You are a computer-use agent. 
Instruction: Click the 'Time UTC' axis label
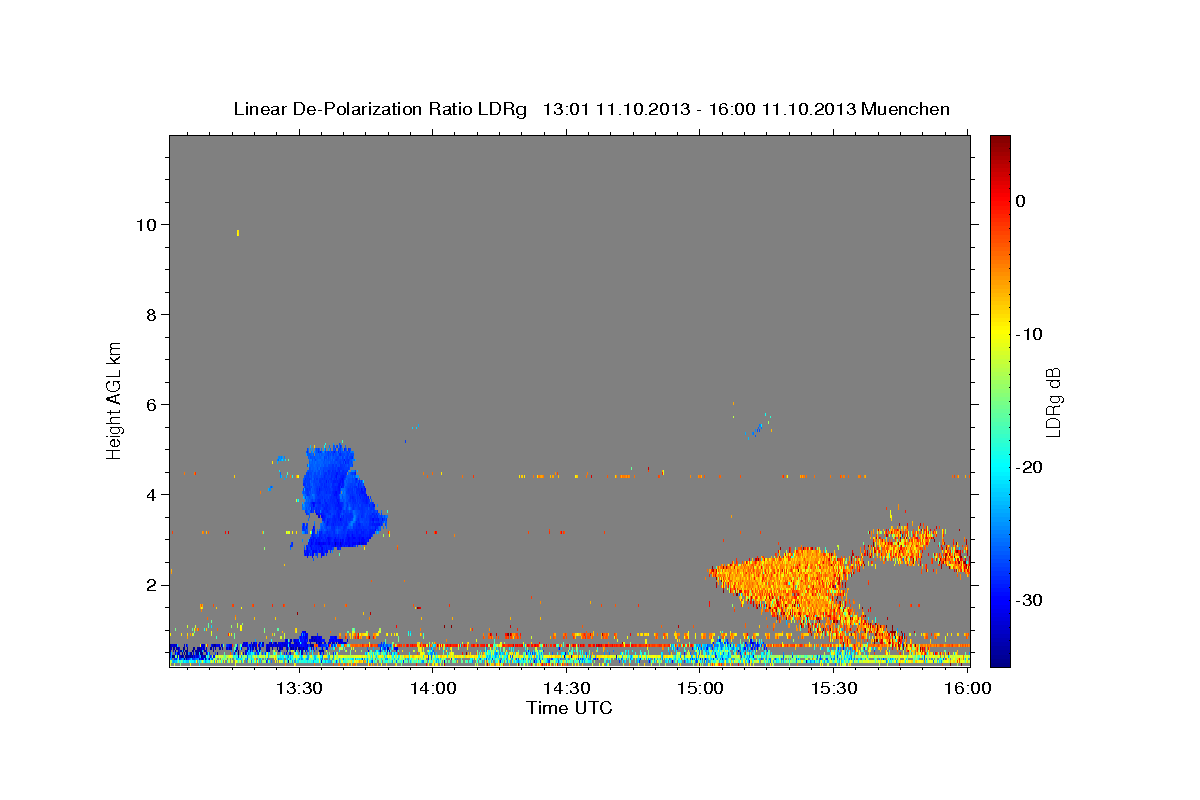[x=569, y=708]
